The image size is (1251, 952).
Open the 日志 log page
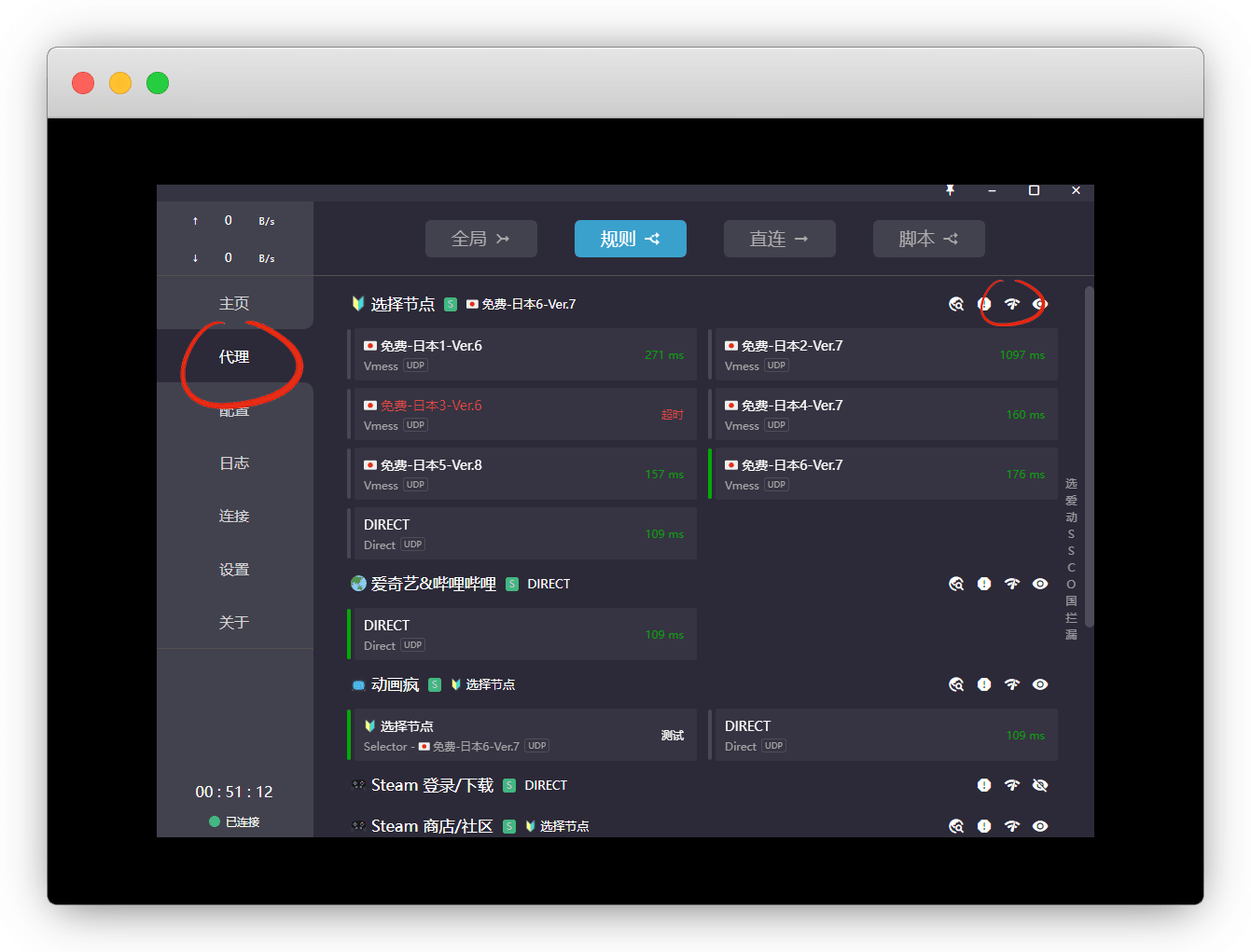[x=234, y=463]
